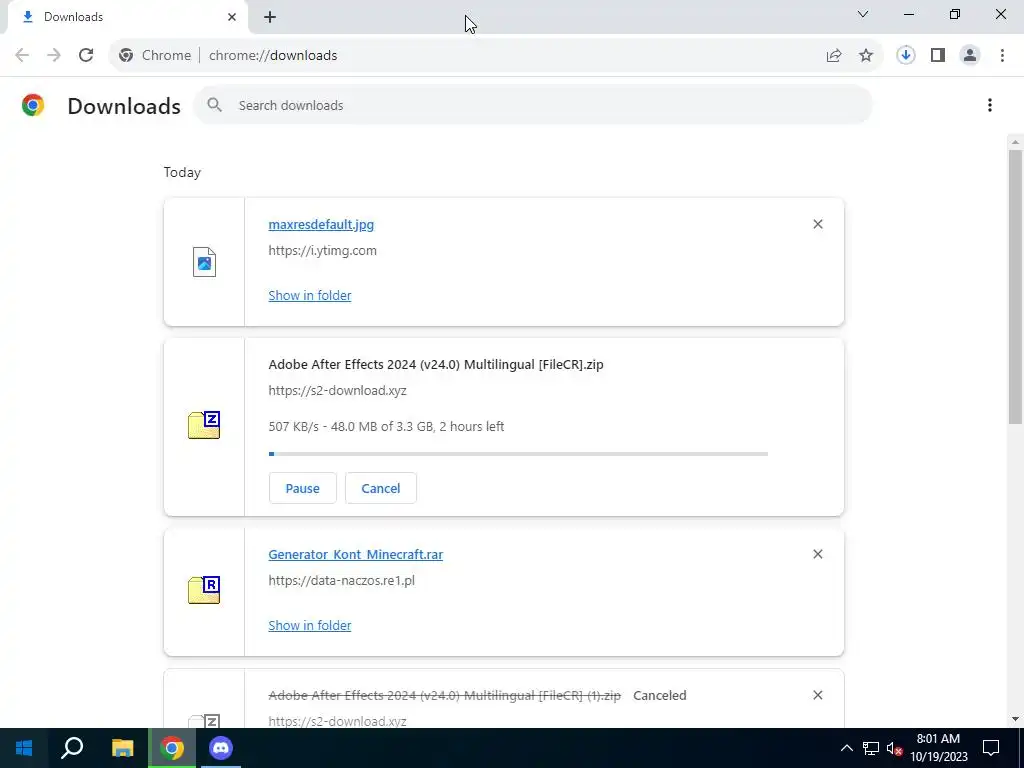Close the Downloads tab
The width and height of the screenshot is (1024, 768).
[232, 17]
